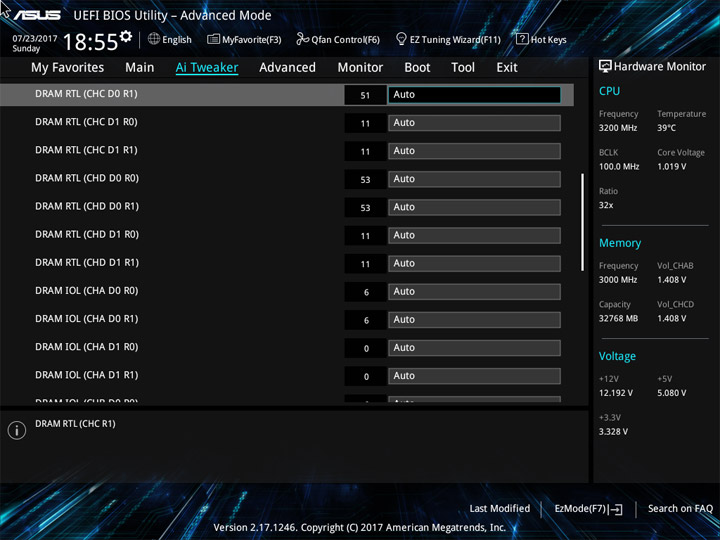The height and width of the screenshot is (540, 720).
Task: Select DRAM IOL (CHA D1 R1) Auto field
Action: 474,376
